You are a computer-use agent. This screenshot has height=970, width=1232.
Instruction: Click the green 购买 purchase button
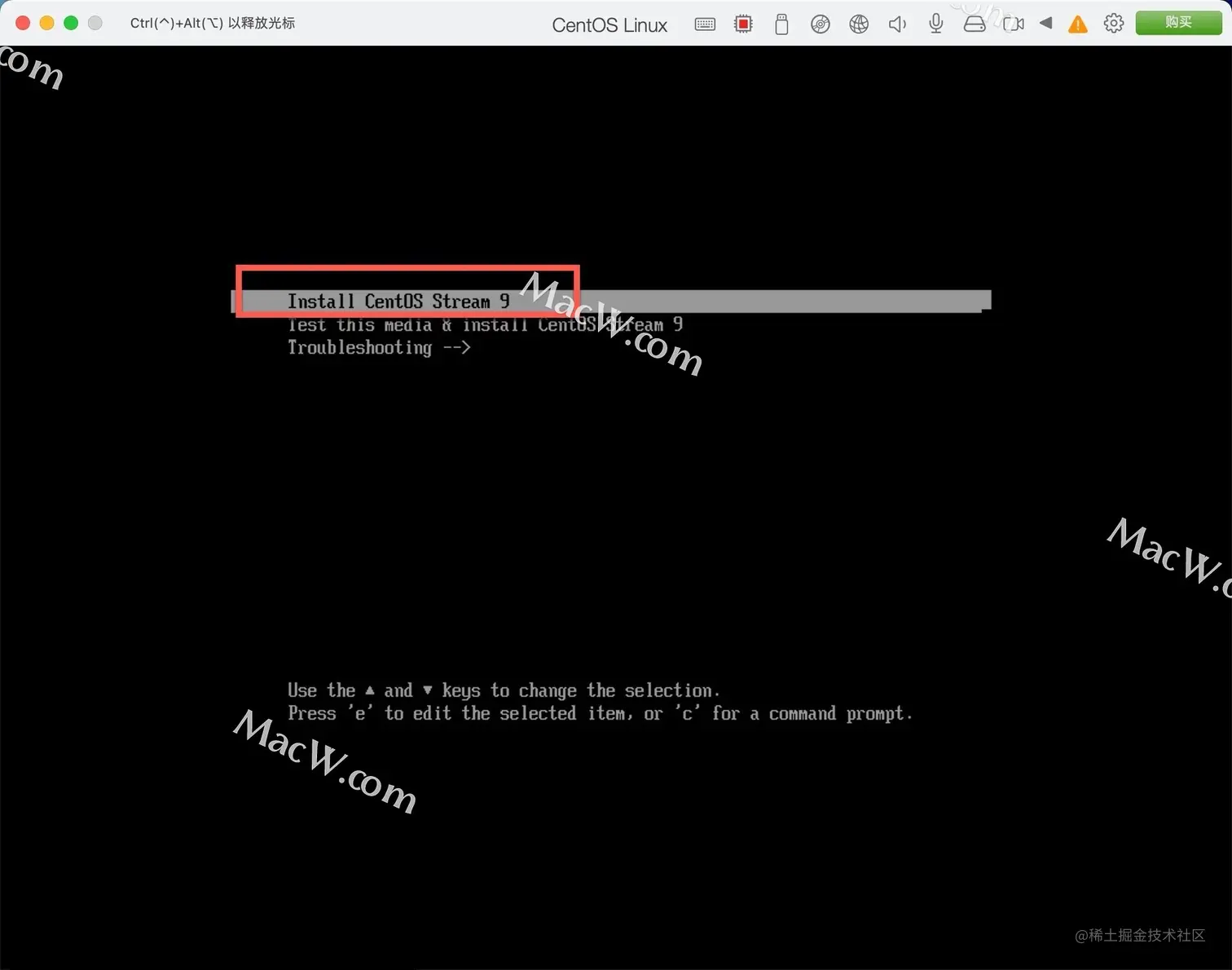pyautogui.click(x=1178, y=23)
